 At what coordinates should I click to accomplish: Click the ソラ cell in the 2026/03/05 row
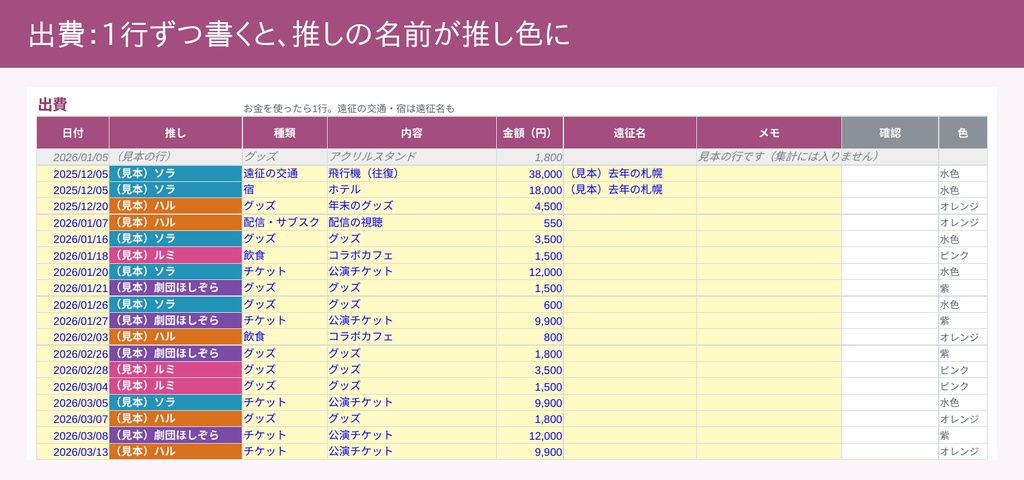click(176, 403)
